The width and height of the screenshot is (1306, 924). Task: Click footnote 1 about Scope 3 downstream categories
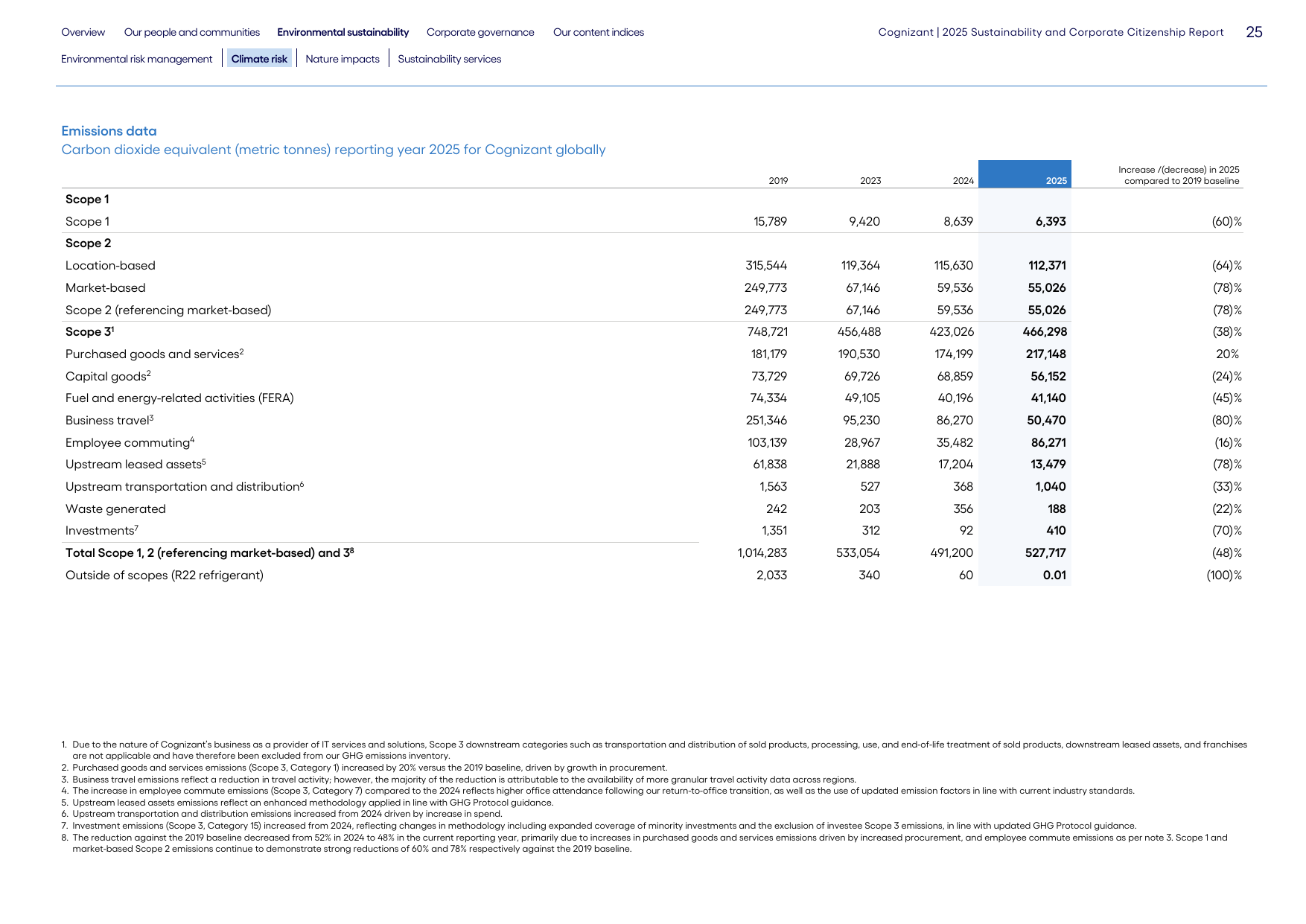point(654,750)
